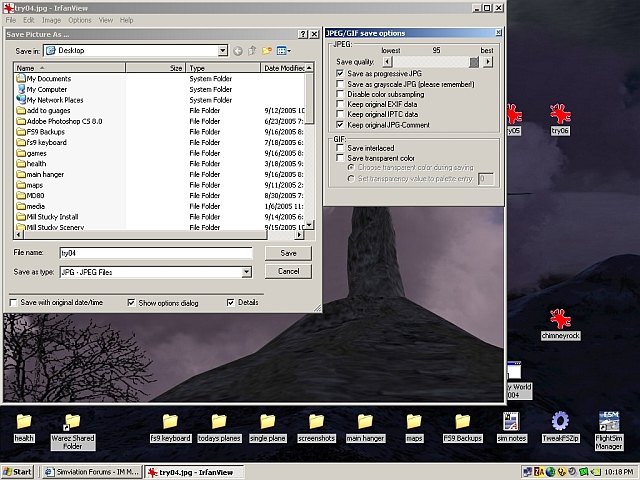Viewport: 640px width, 480px height.
Task: Open the Image menu in IrfanView
Action: click(x=51, y=20)
